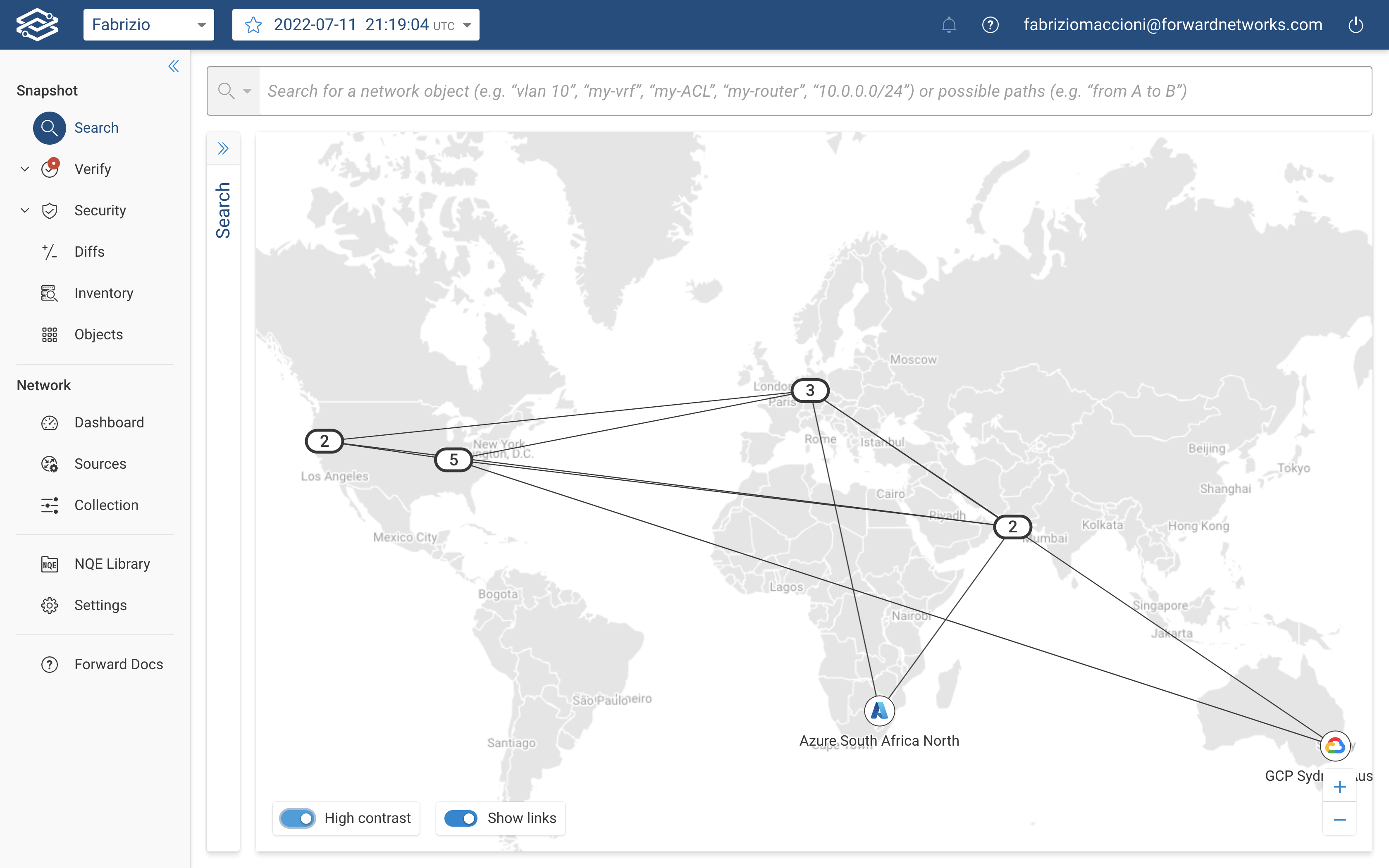This screenshot has height=868, width=1389.
Task: Open the Inventory menu item
Action: click(x=103, y=293)
